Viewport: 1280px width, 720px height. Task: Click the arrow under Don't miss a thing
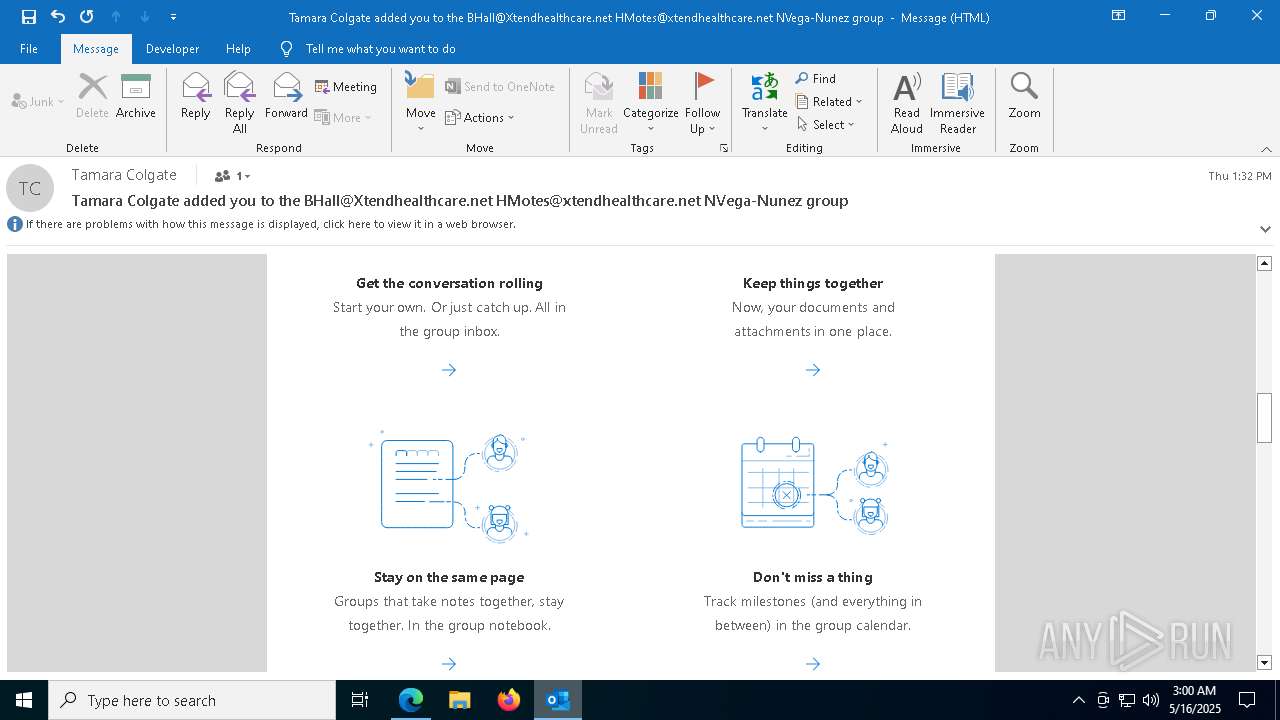pos(813,664)
